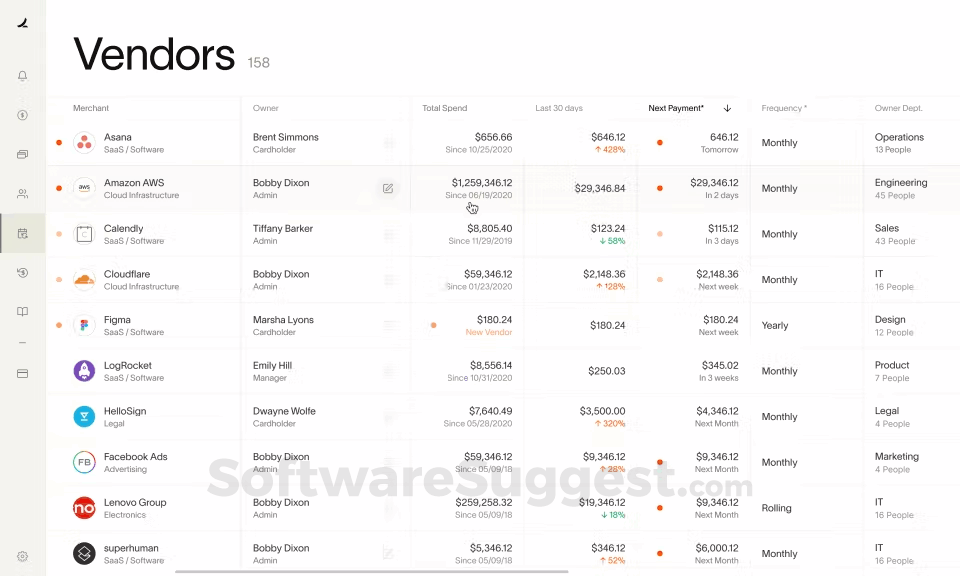The width and height of the screenshot is (960, 576).
Task: Sort by the Total Spend column header
Action: [x=444, y=108]
